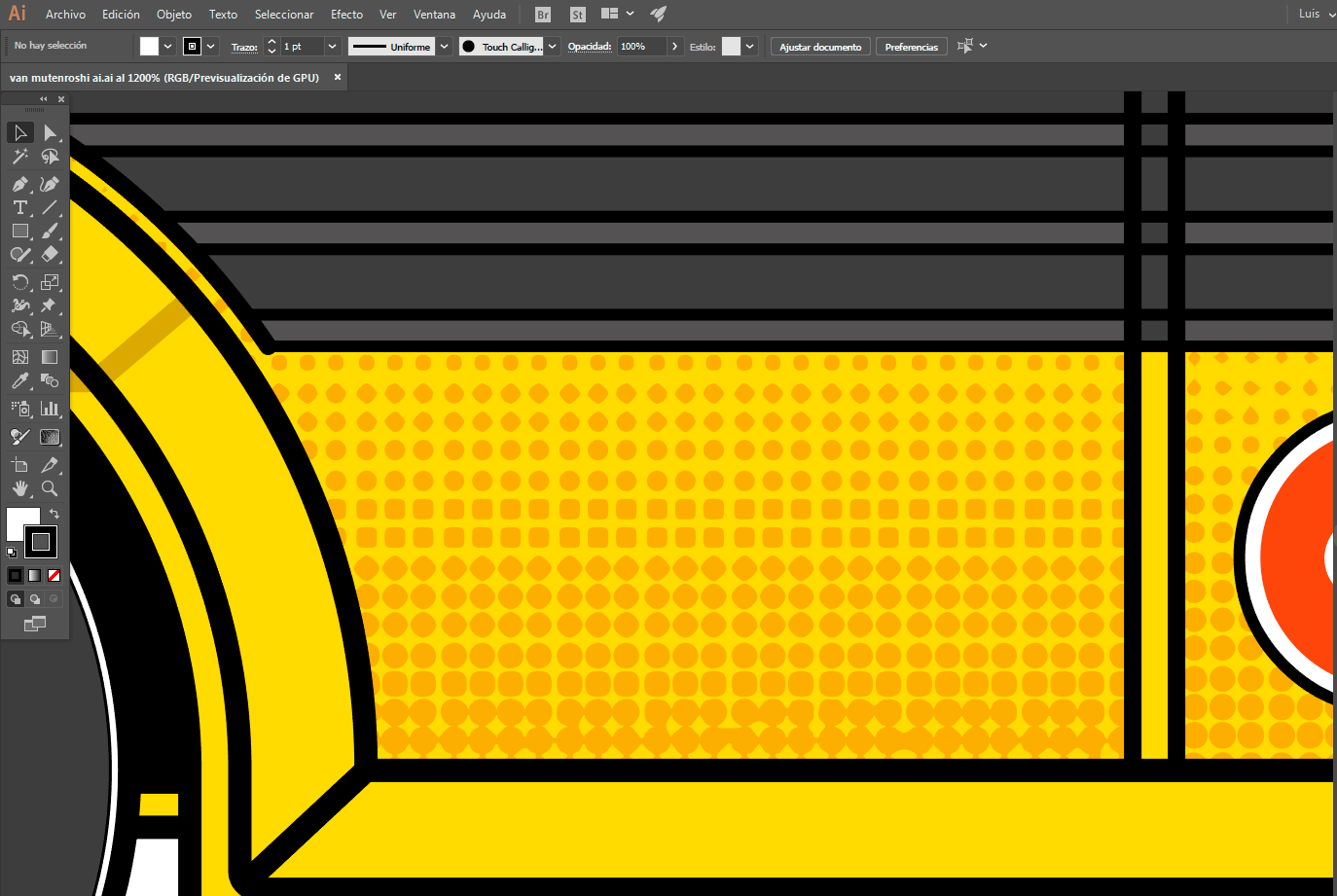Select the Type tool
Viewport: 1337px width, 896px height.
coord(19,207)
